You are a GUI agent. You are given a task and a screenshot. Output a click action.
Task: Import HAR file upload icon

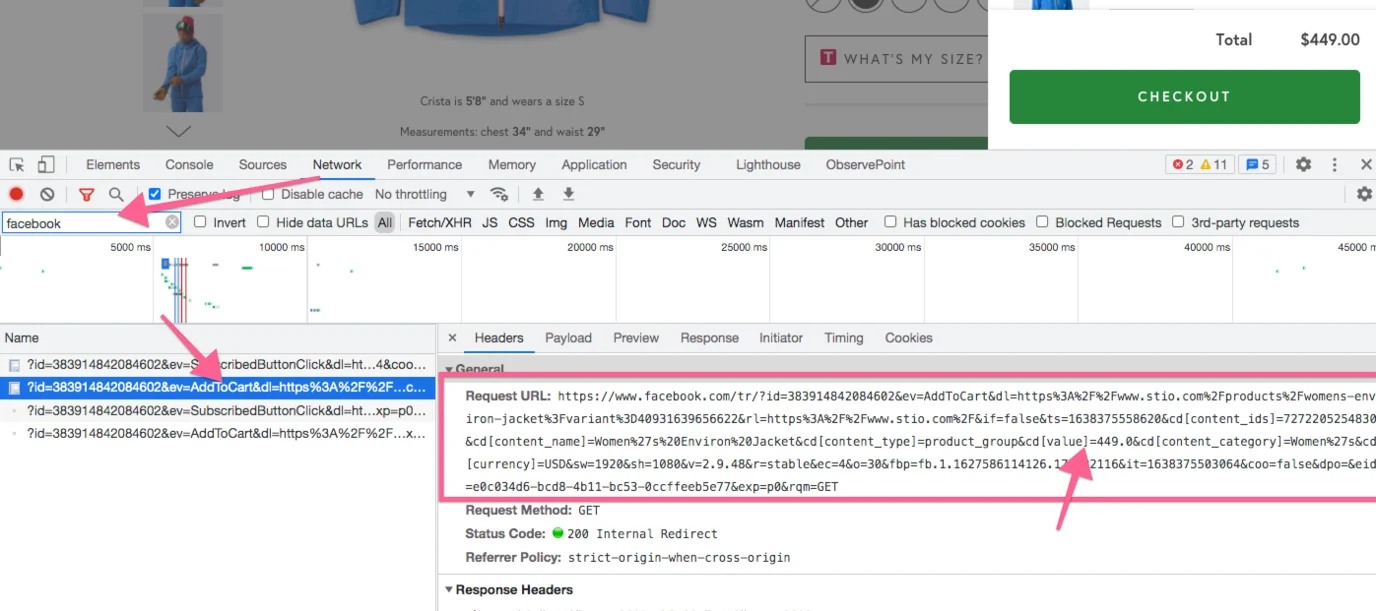(x=538, y=194)
